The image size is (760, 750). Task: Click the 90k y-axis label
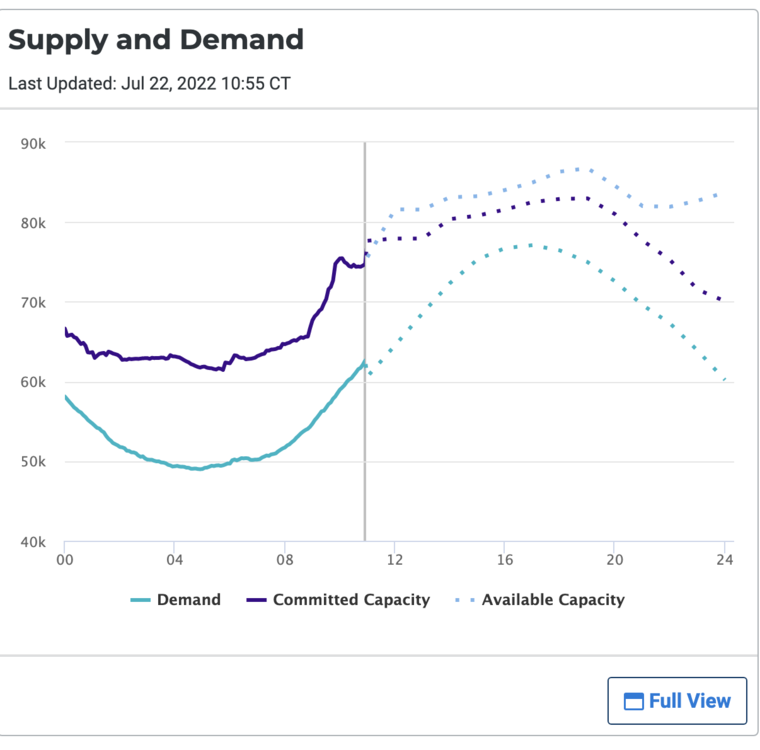(x=33, y=143)
